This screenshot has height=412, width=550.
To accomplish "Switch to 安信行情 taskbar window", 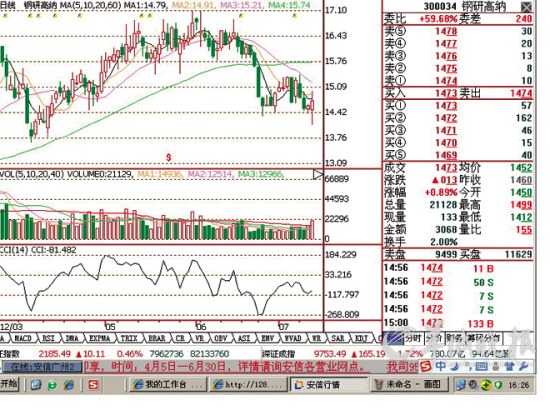I will click(x=329, y=385).
